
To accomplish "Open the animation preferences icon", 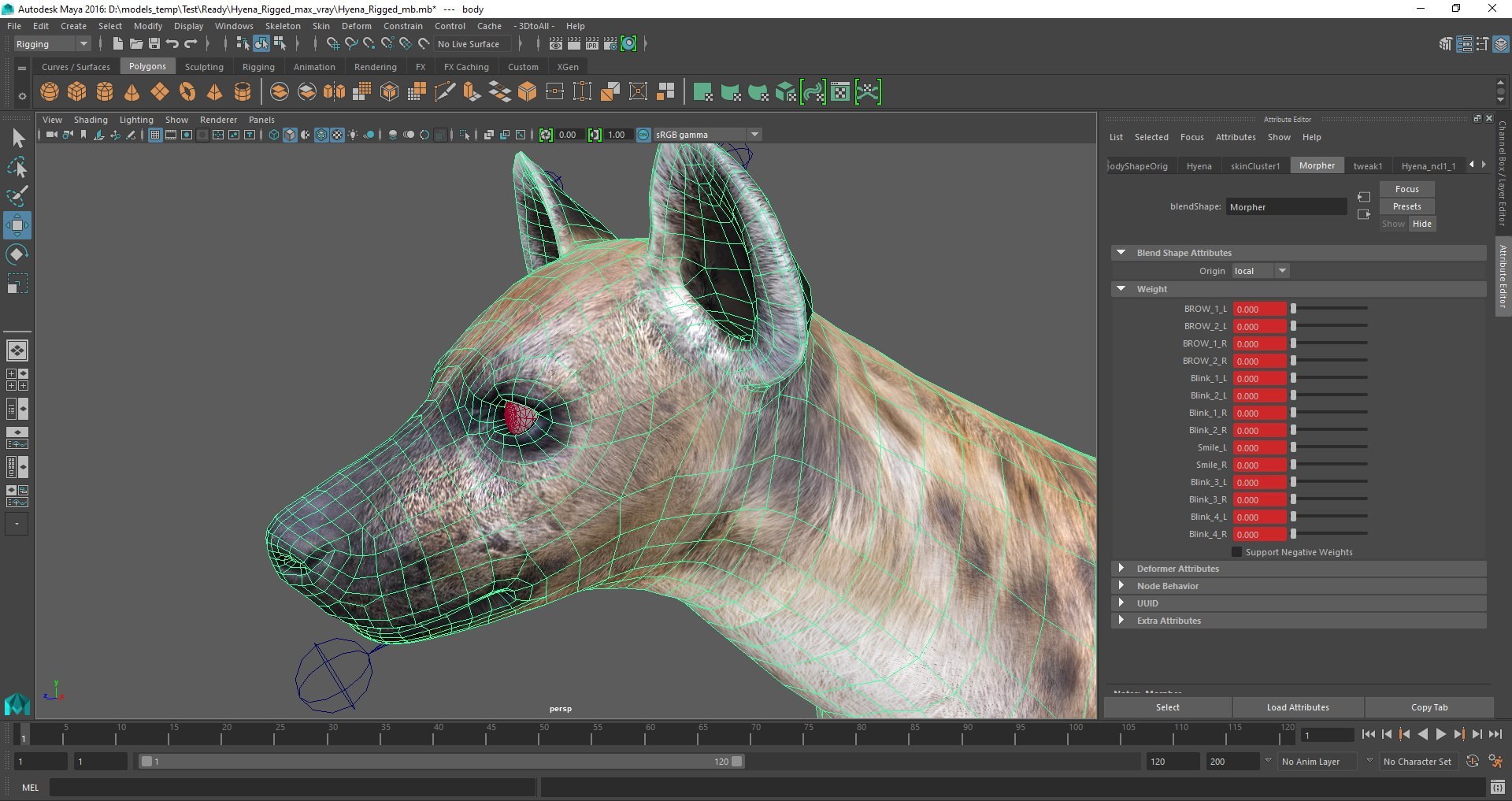I will pos(1495,762).
